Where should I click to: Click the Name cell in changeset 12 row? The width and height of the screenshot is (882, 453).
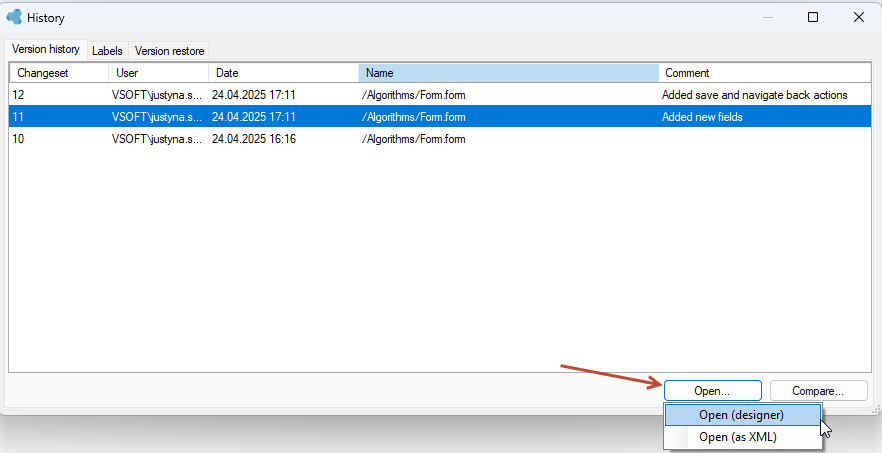tap(413, 95)
